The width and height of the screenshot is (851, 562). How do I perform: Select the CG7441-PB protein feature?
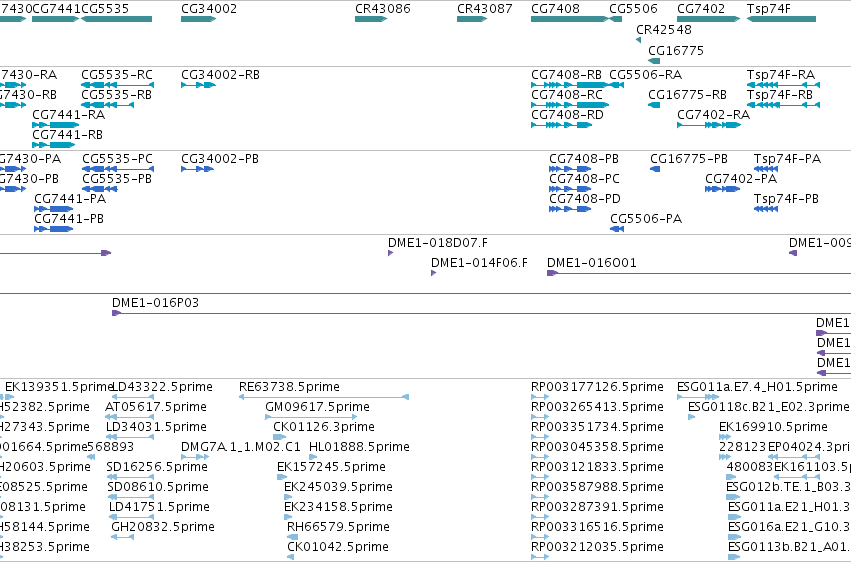54,229
